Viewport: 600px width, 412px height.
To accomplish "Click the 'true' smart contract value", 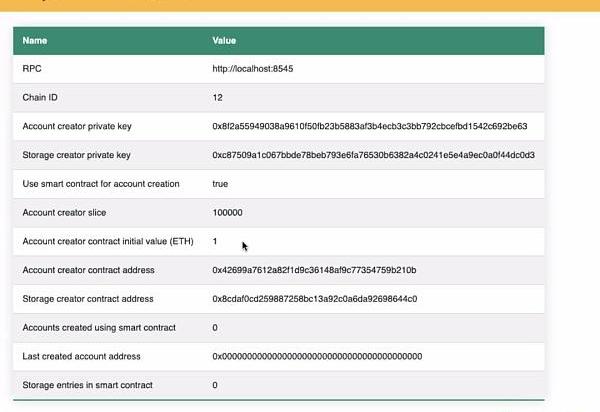I will click(x=220, y=184).
